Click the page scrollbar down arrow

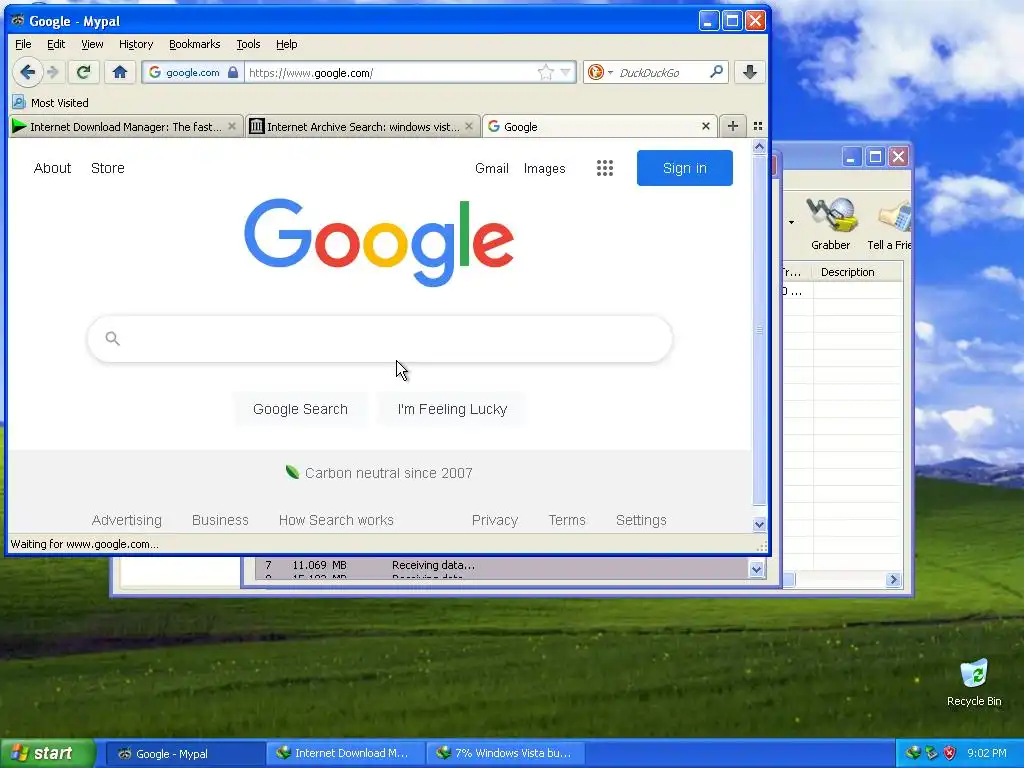click(x=759, y=524)
